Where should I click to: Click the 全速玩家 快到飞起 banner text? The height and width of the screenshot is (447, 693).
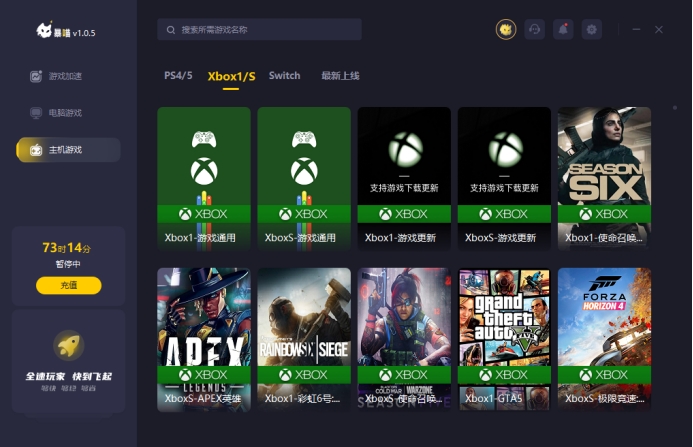point(69,376)
